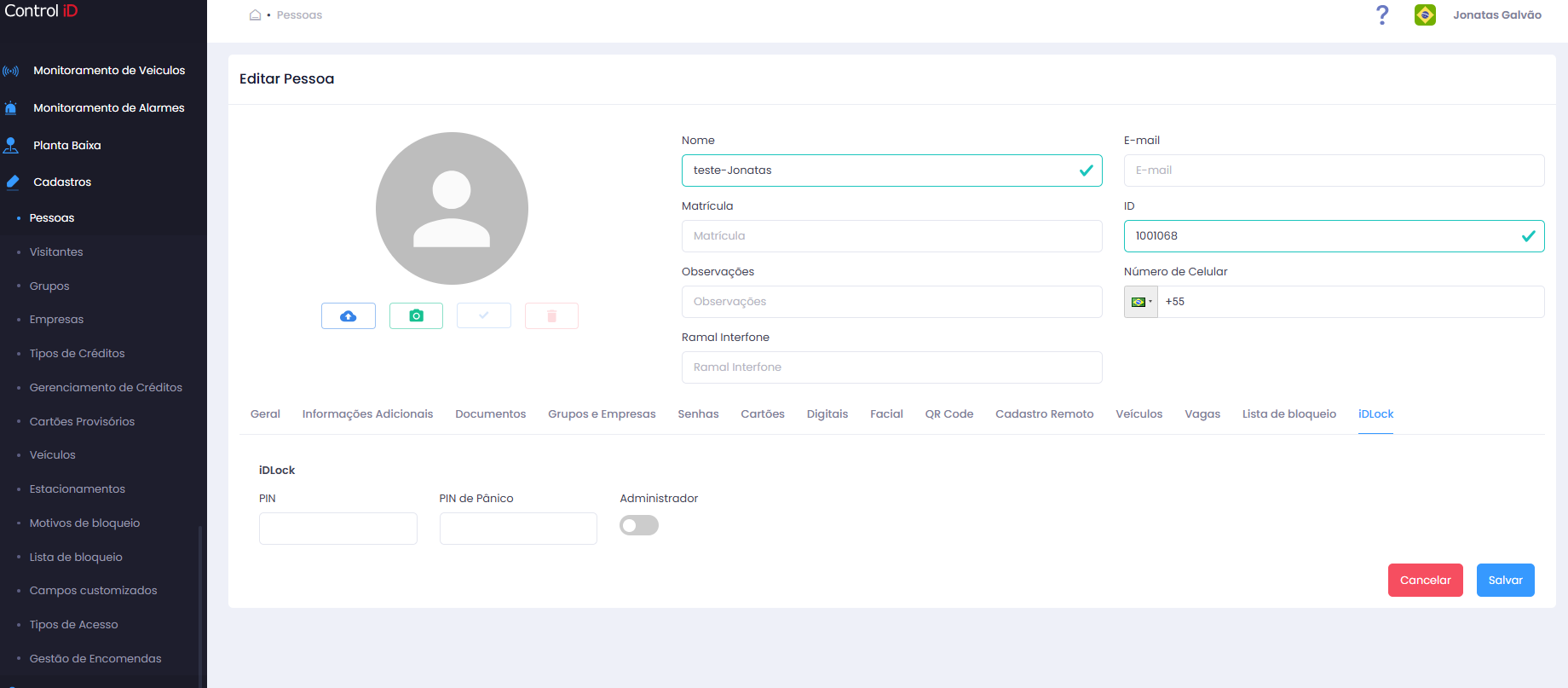Toggle the Administrador switch
The height and width of the screenshot is (688, 1568).
point(639,525)
